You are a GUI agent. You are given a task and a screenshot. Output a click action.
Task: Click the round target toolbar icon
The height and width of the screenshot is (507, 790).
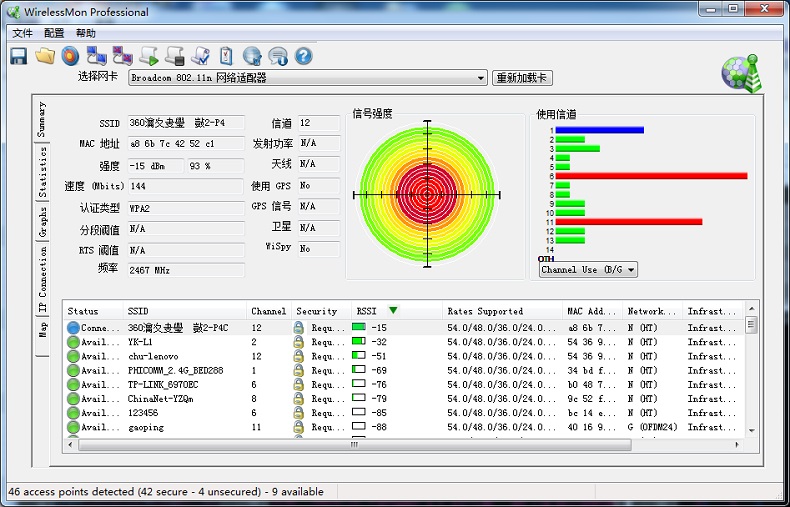pyautogui.click(x=70, y=56)
